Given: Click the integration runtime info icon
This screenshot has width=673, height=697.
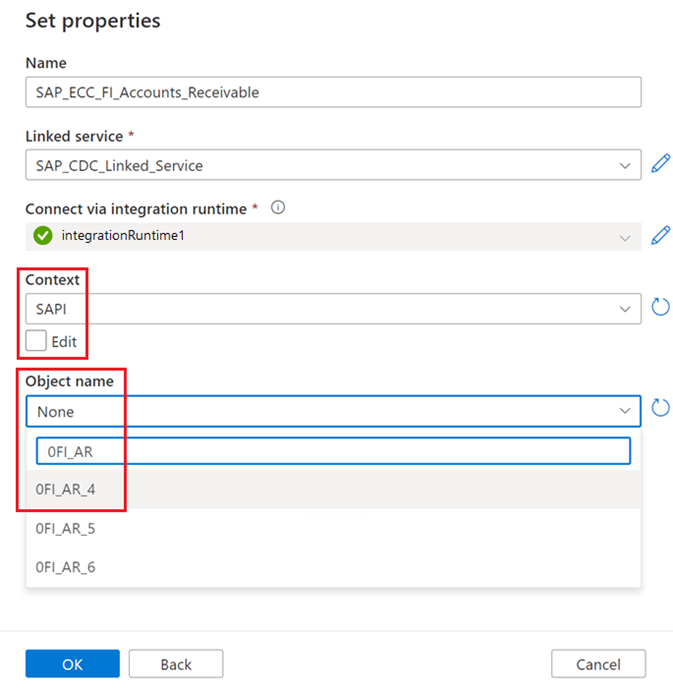Looking at the screenshot, I should pyautogui.click(x=278, y=208).
